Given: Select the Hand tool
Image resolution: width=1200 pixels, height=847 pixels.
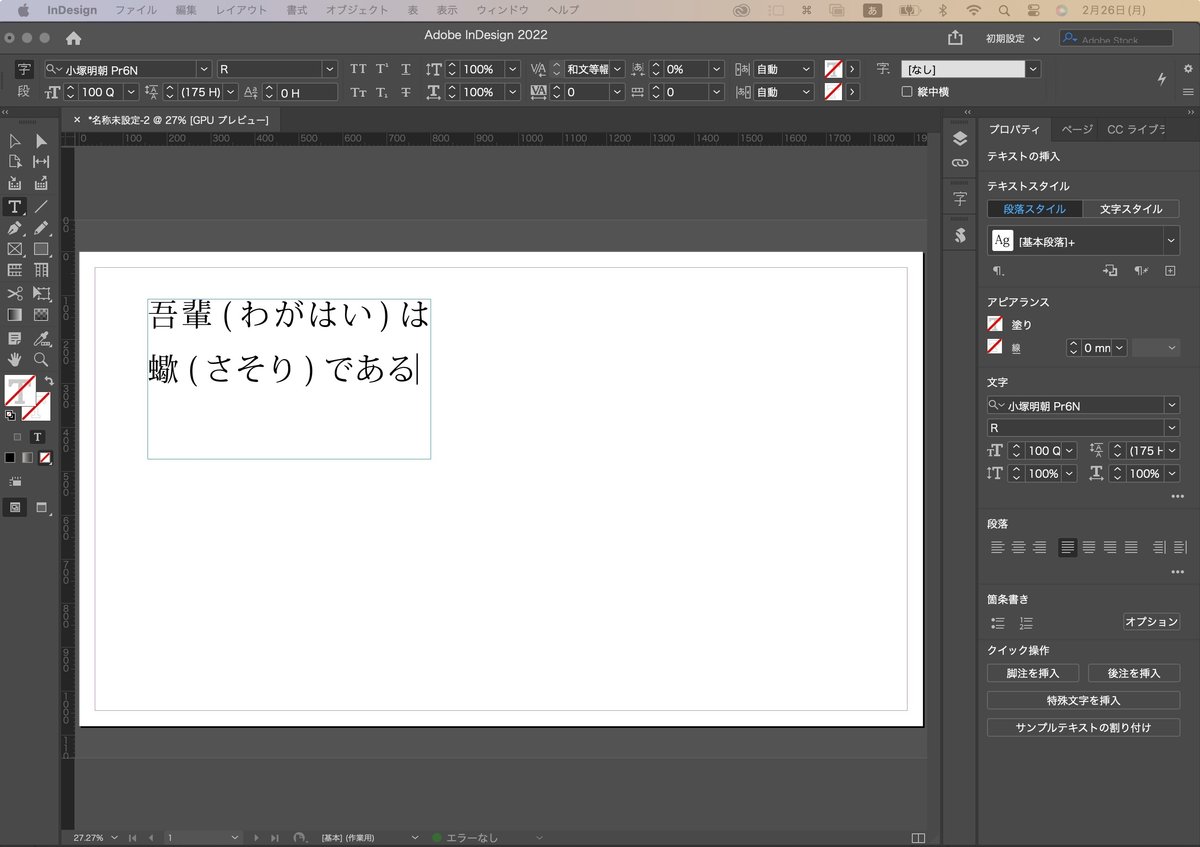Looking at the screenshot, I should click(14, 359).
